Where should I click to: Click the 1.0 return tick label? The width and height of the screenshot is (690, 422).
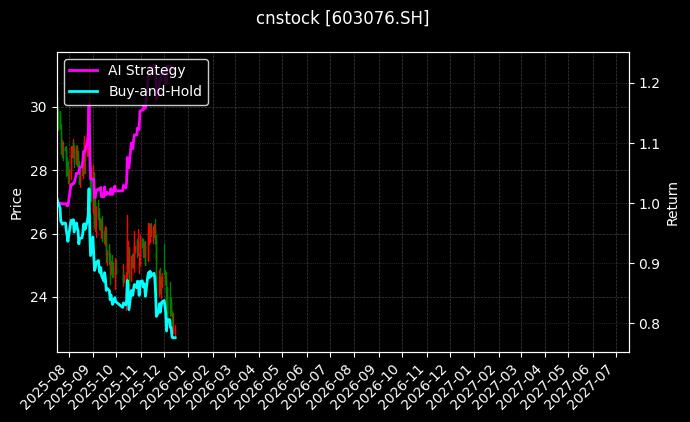648,203
